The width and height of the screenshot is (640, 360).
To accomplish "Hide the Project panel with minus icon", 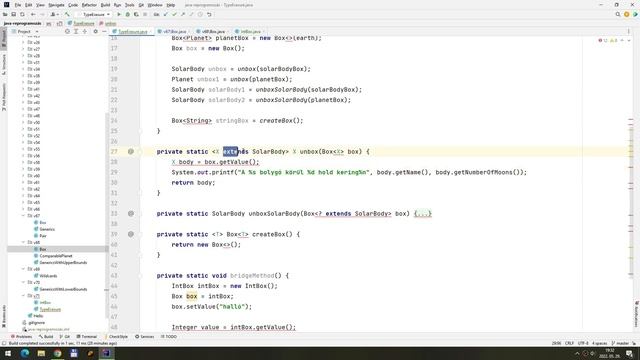I will coord(104,31).
